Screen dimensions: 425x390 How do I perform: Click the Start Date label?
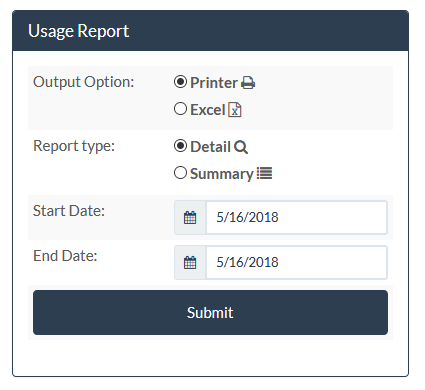69,211
